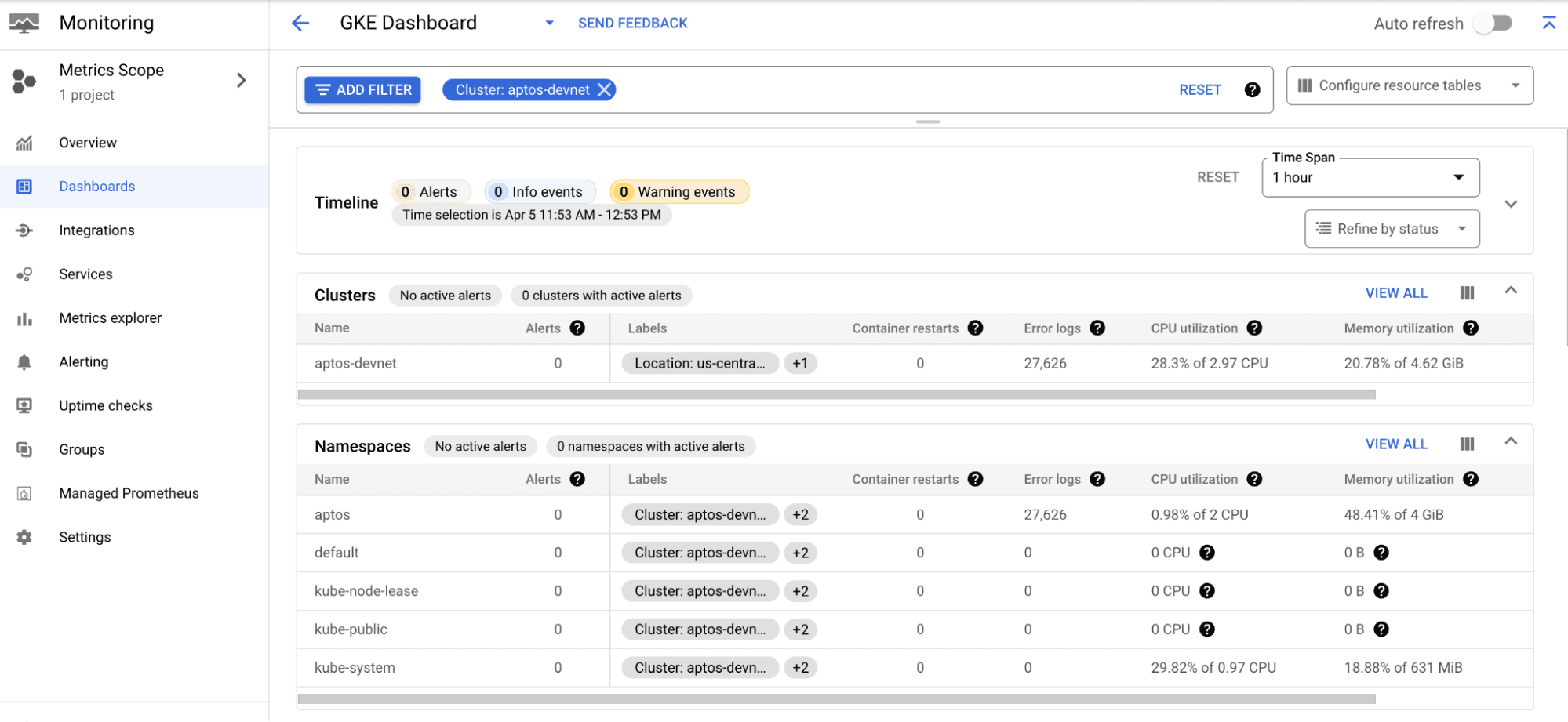
Task: Toggle the Warning events filter chip
Action: pos(678,191)
